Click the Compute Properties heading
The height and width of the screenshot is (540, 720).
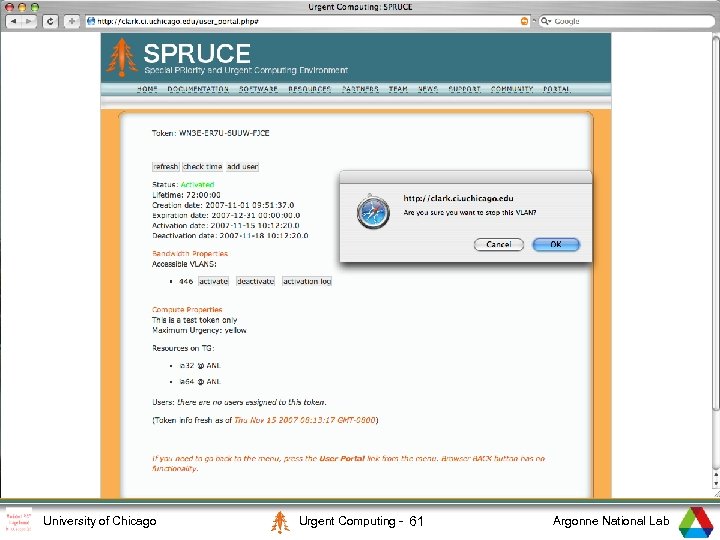[x=187, y=309]
